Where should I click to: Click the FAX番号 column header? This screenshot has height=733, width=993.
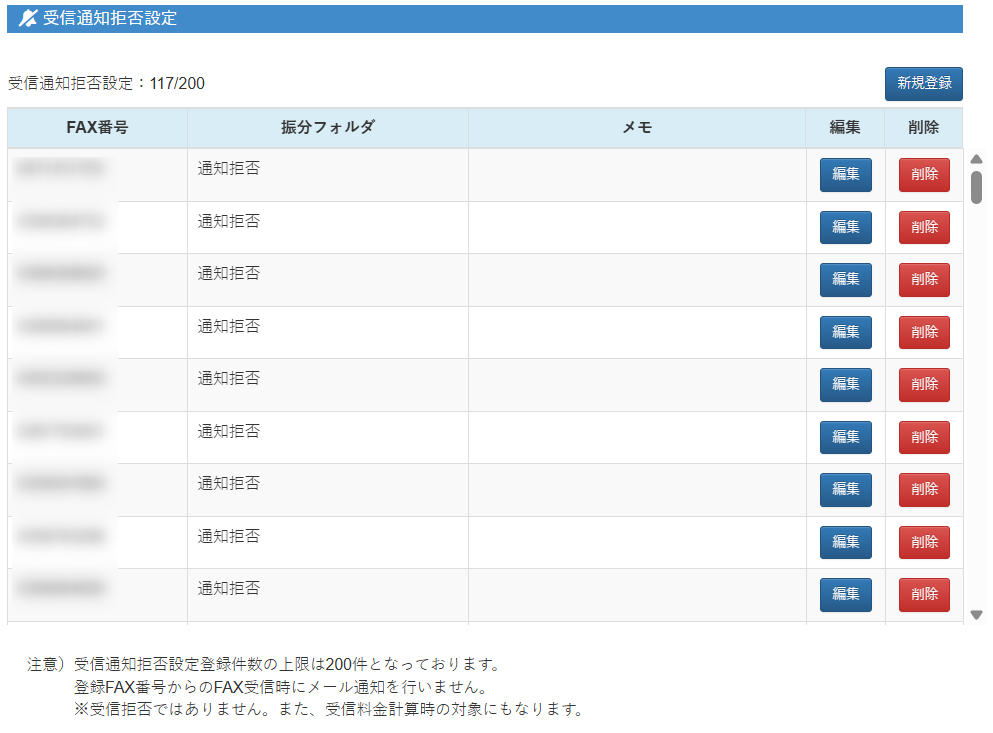[x=98, y=127]
